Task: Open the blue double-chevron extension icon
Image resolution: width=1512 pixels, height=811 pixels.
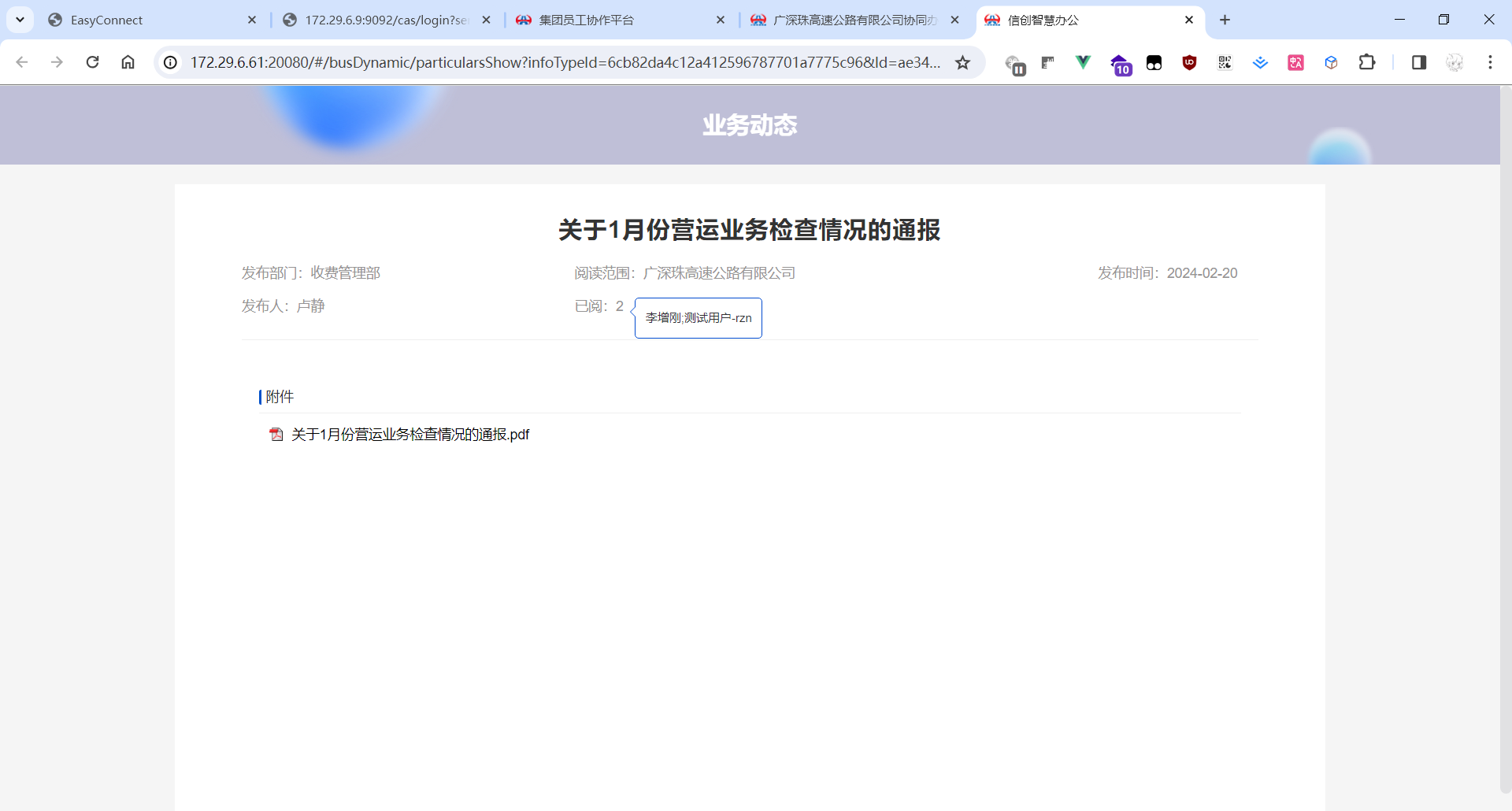Action: pyautogui.click(x=1260, y=62)
